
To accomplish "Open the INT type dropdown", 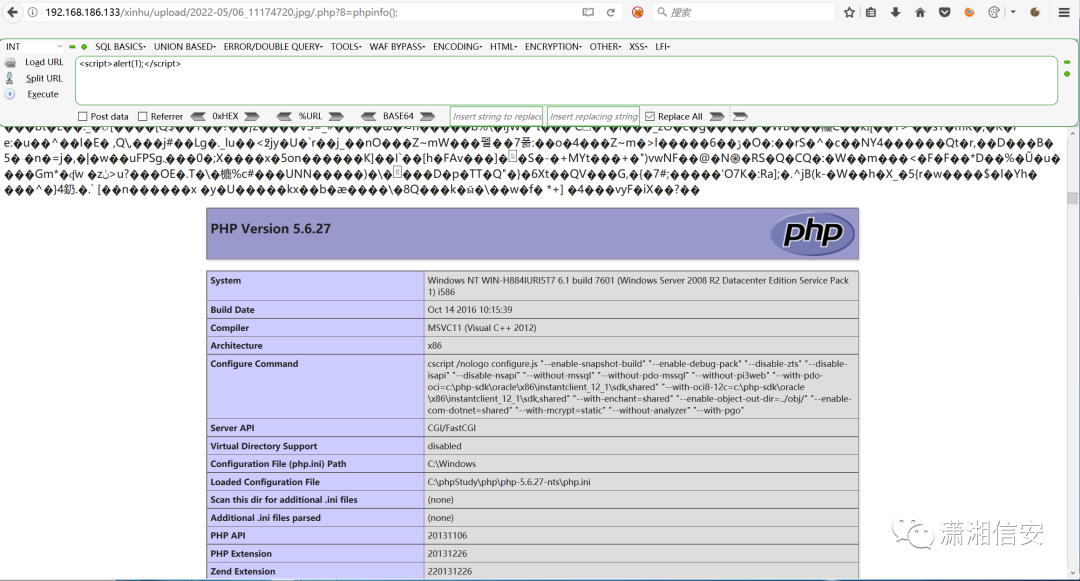I will click(33, 46).
